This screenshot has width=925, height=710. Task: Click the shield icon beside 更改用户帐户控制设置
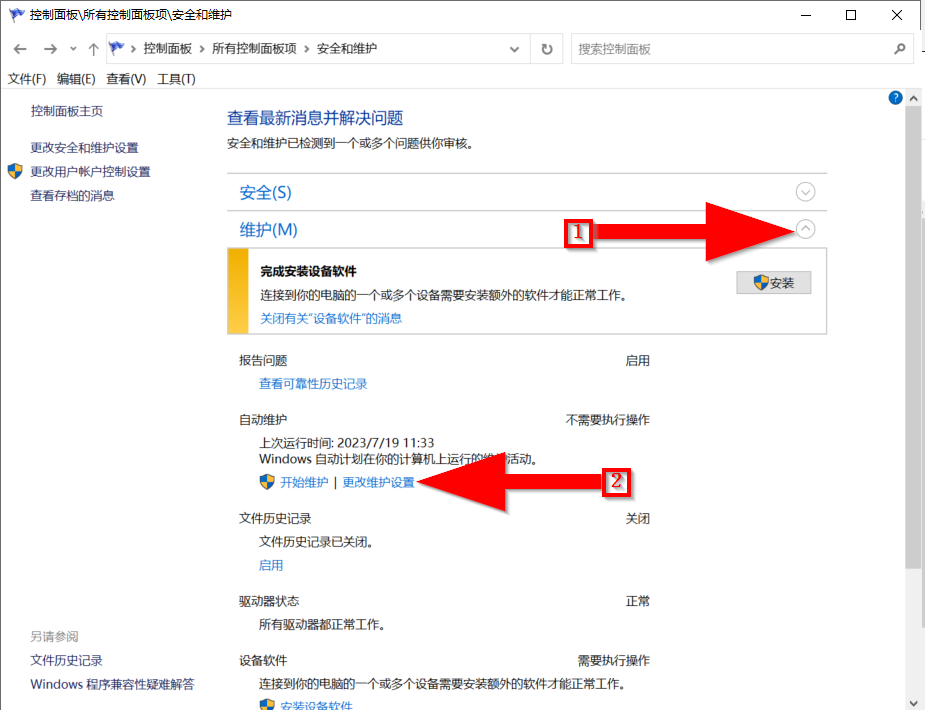(15, 172)
